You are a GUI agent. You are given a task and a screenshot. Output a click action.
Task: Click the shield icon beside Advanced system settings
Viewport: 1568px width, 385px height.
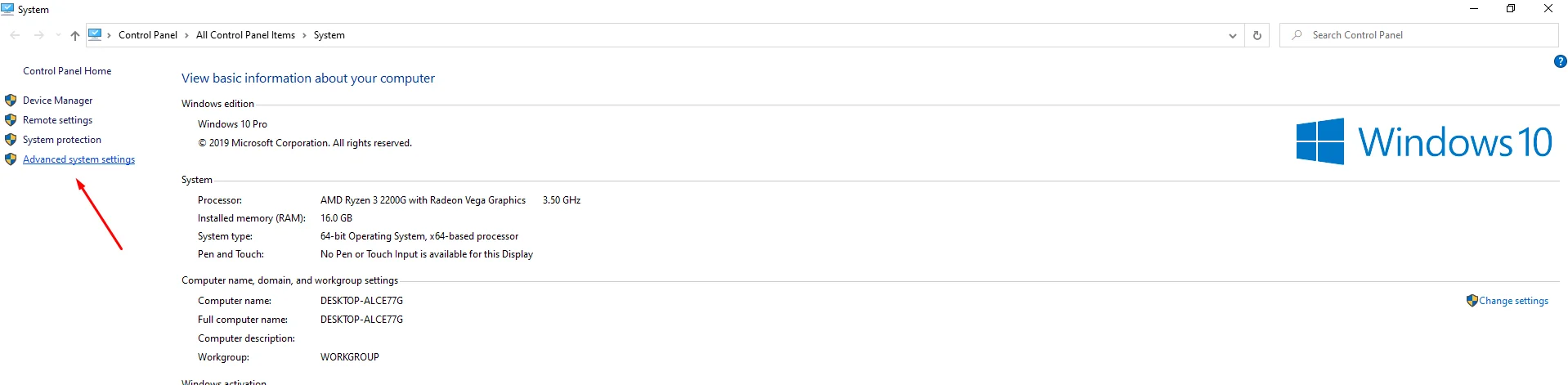click(11, 159)
